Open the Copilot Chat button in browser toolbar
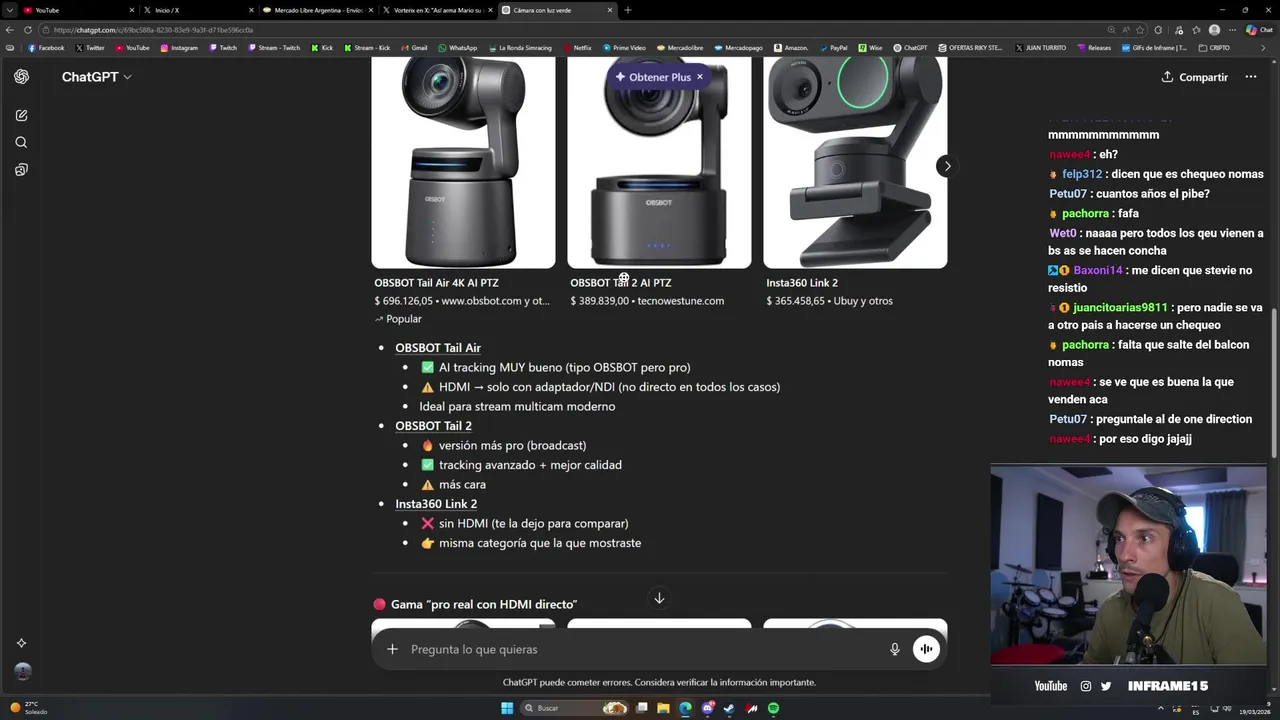The width and height of the screenshot is (1280, 720). [1258, 30]
